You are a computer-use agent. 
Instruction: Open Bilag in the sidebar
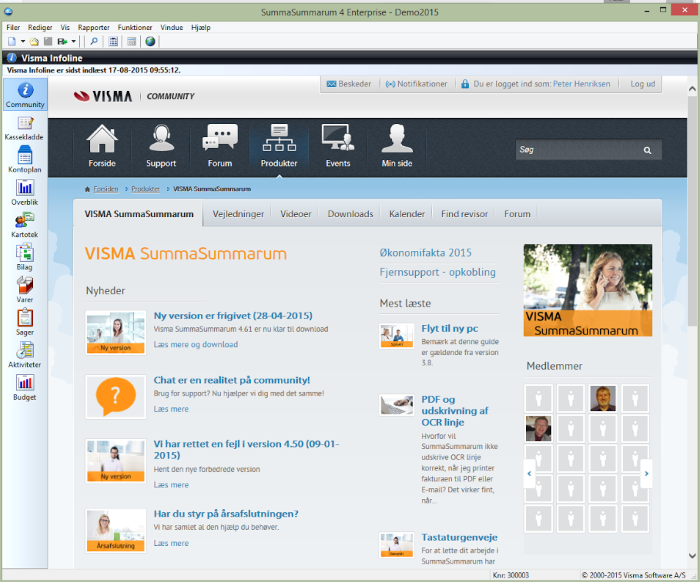point(25,258)
